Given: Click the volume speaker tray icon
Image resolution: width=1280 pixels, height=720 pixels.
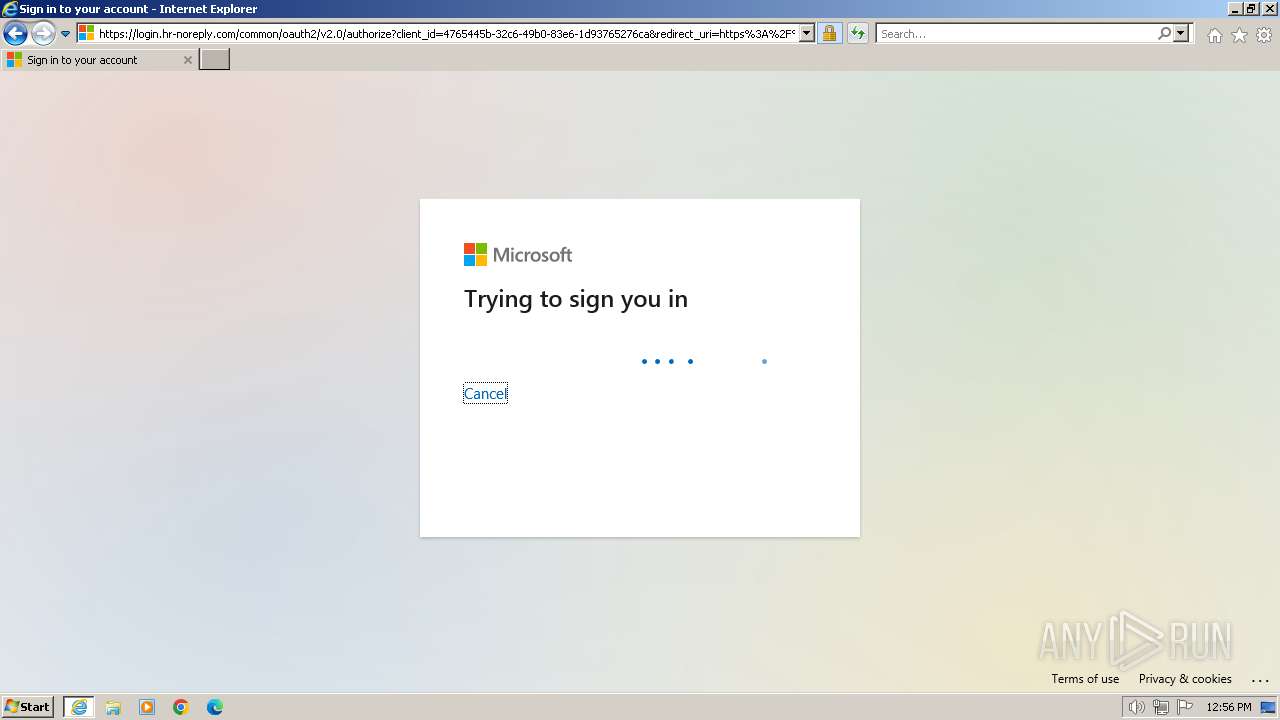Looking at the screenshot, I should pyautogui.click(x=1136, y=707).
